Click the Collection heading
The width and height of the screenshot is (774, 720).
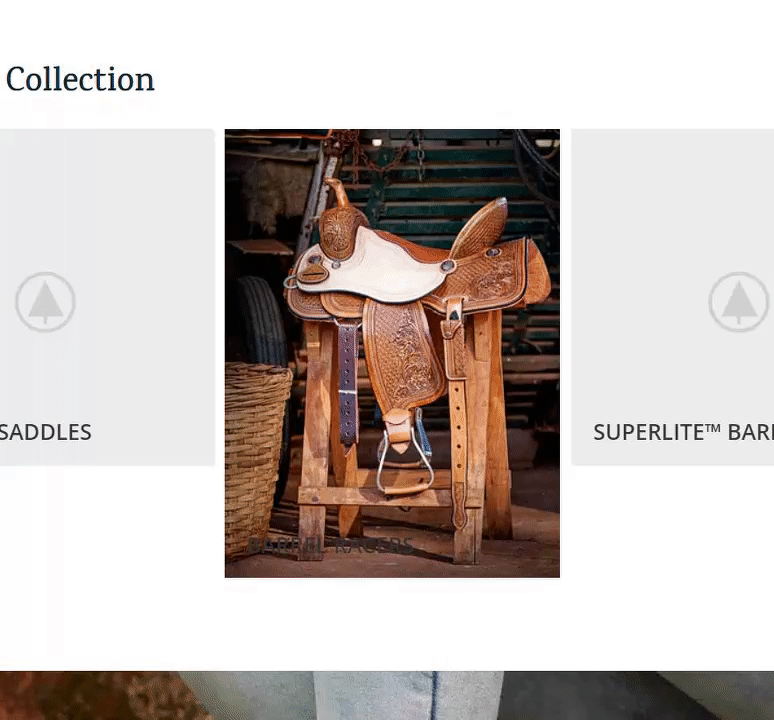(80, 79)
